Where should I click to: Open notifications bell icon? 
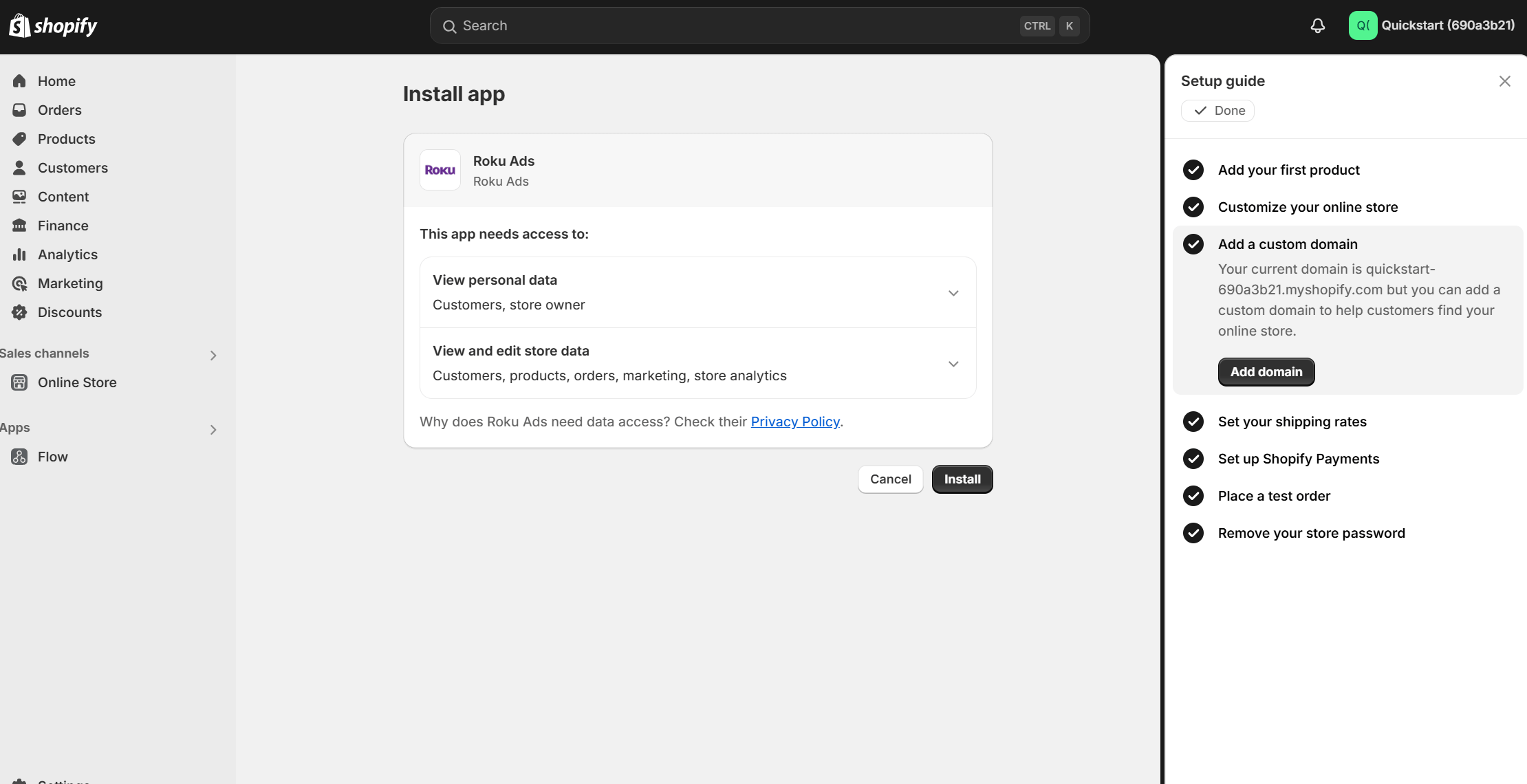1317,25
